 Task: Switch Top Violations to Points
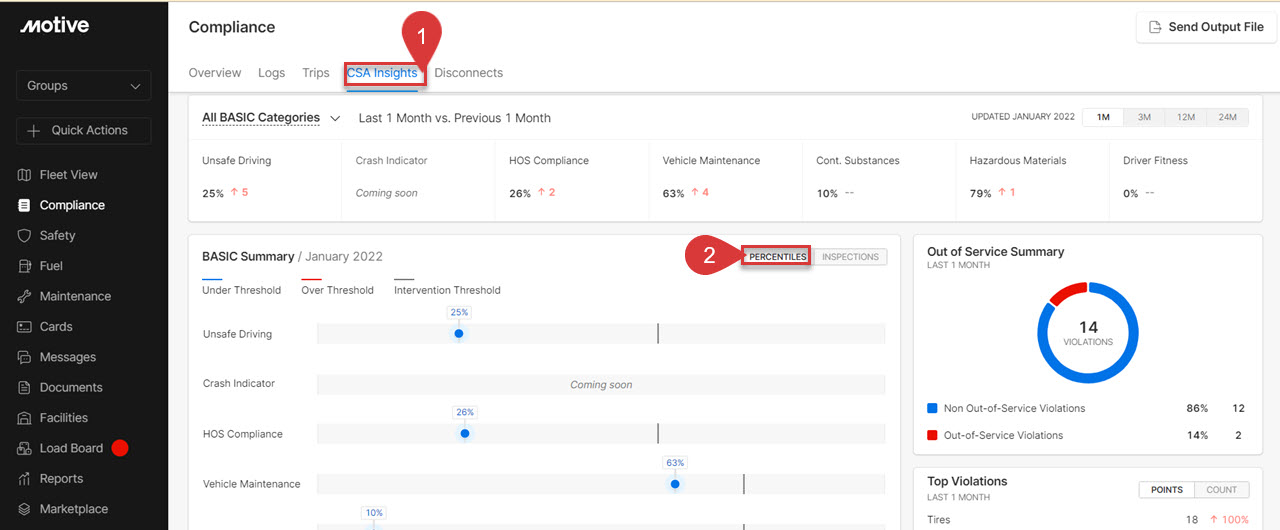pos(1167,490)
